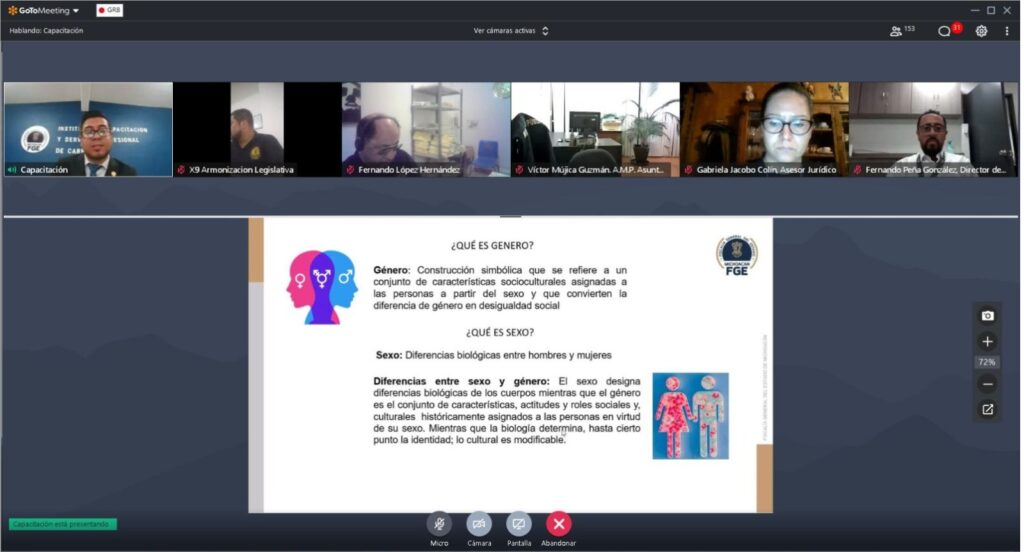The width and height of the screenshot is (1024, 552).
Task: Toggle the Micro microphone button
Action: click(439, 523)
